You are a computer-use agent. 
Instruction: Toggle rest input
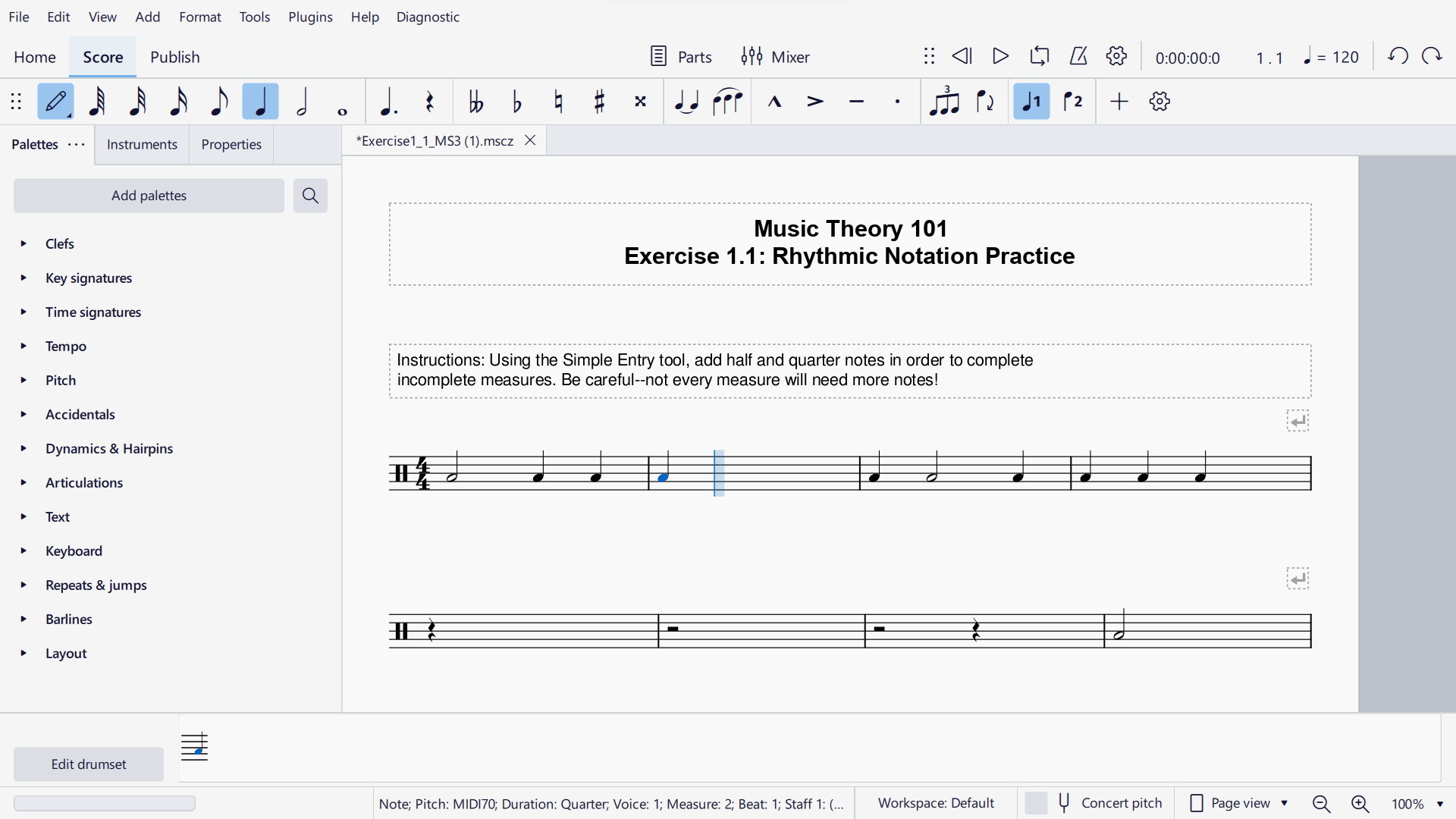[430, 102]
